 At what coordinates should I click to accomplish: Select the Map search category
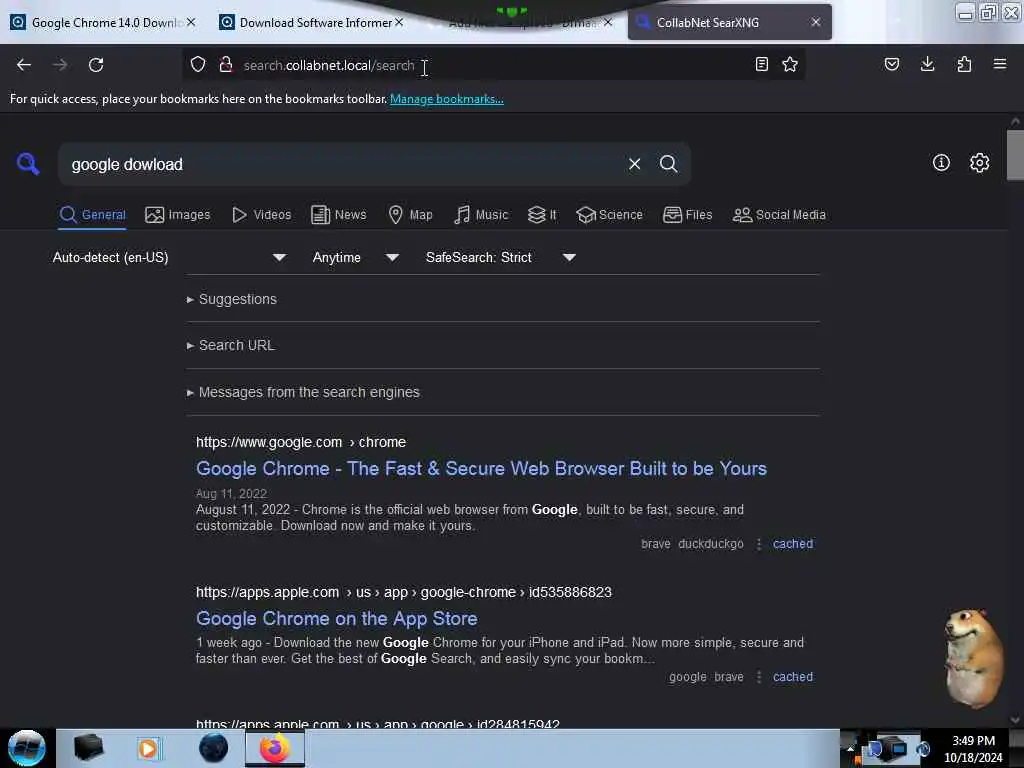coord(410,215)
